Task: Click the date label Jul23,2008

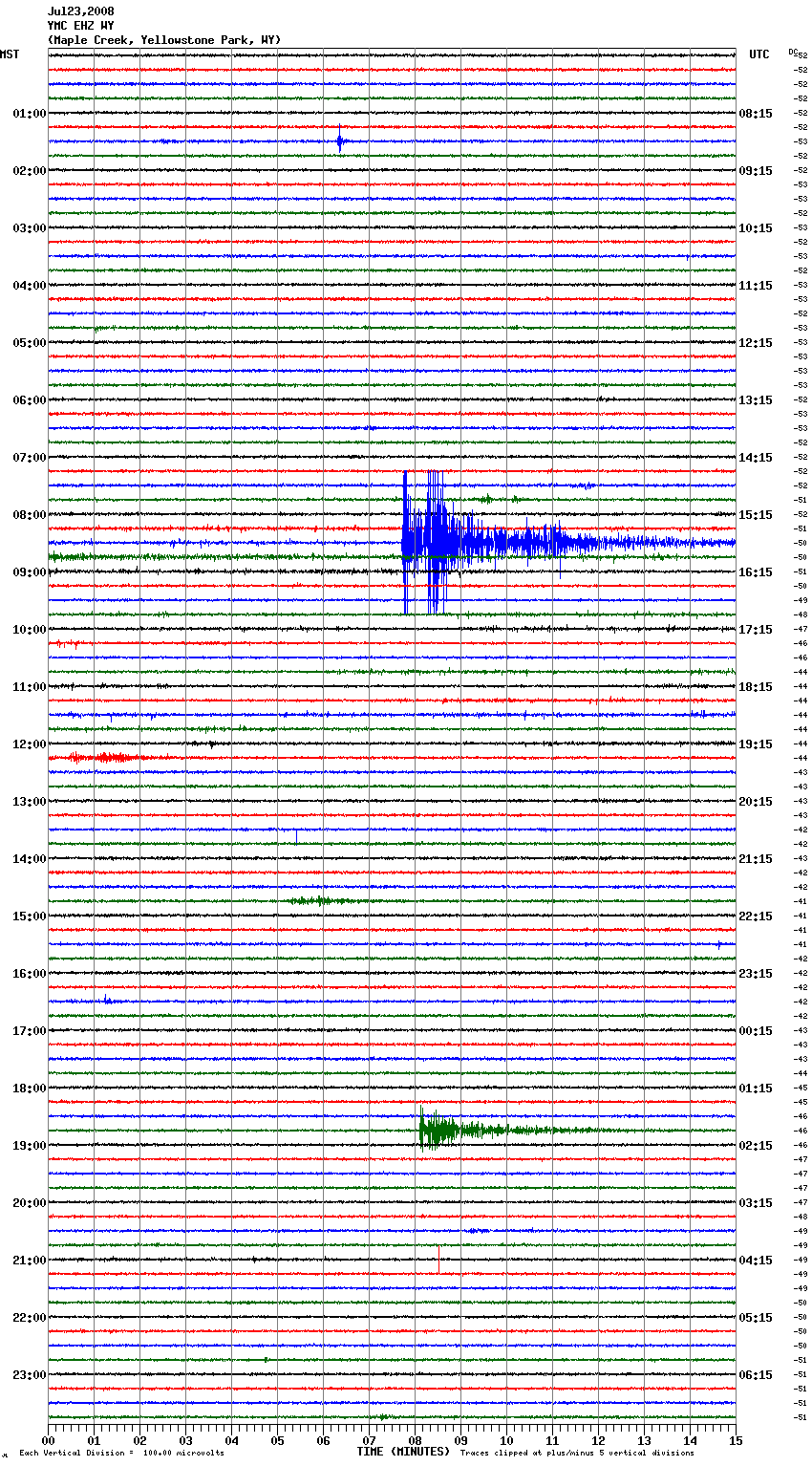Action: click(x=81, y=11)
